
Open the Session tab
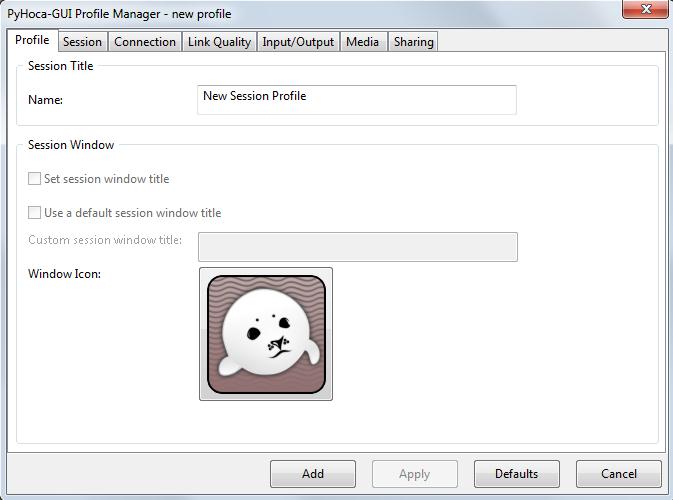pos(82,42)
